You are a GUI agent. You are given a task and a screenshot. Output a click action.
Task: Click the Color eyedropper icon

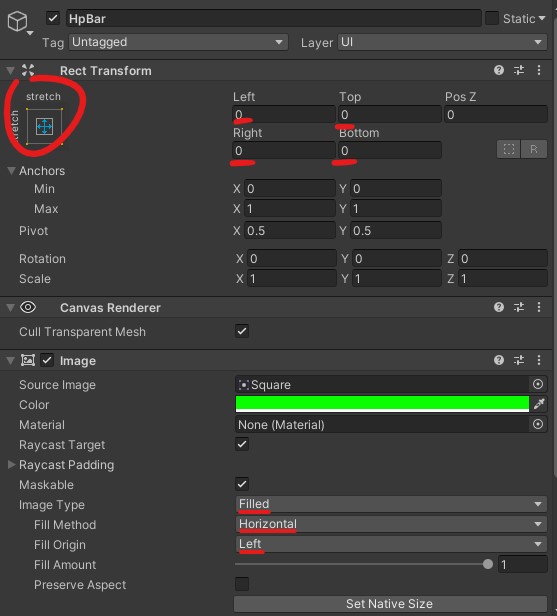(539, 404)
